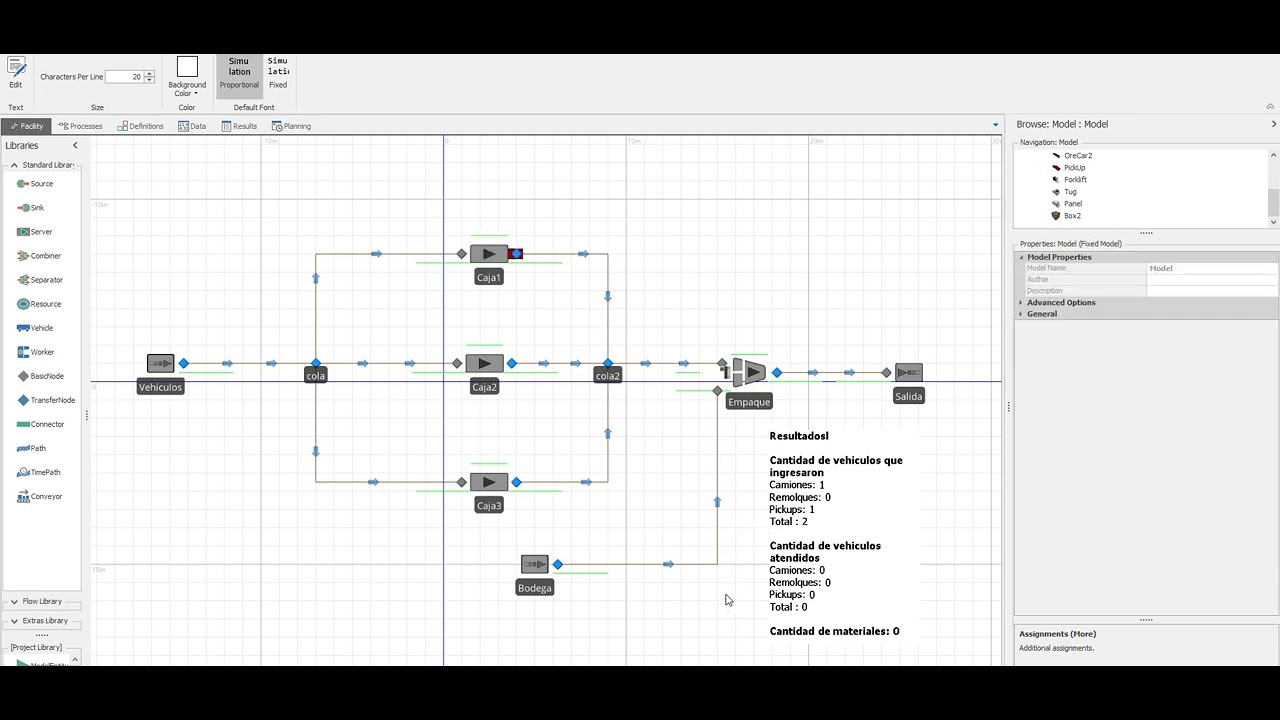Open the Background Color swatch
1280x720 pixels.
(x=187, y=67)
